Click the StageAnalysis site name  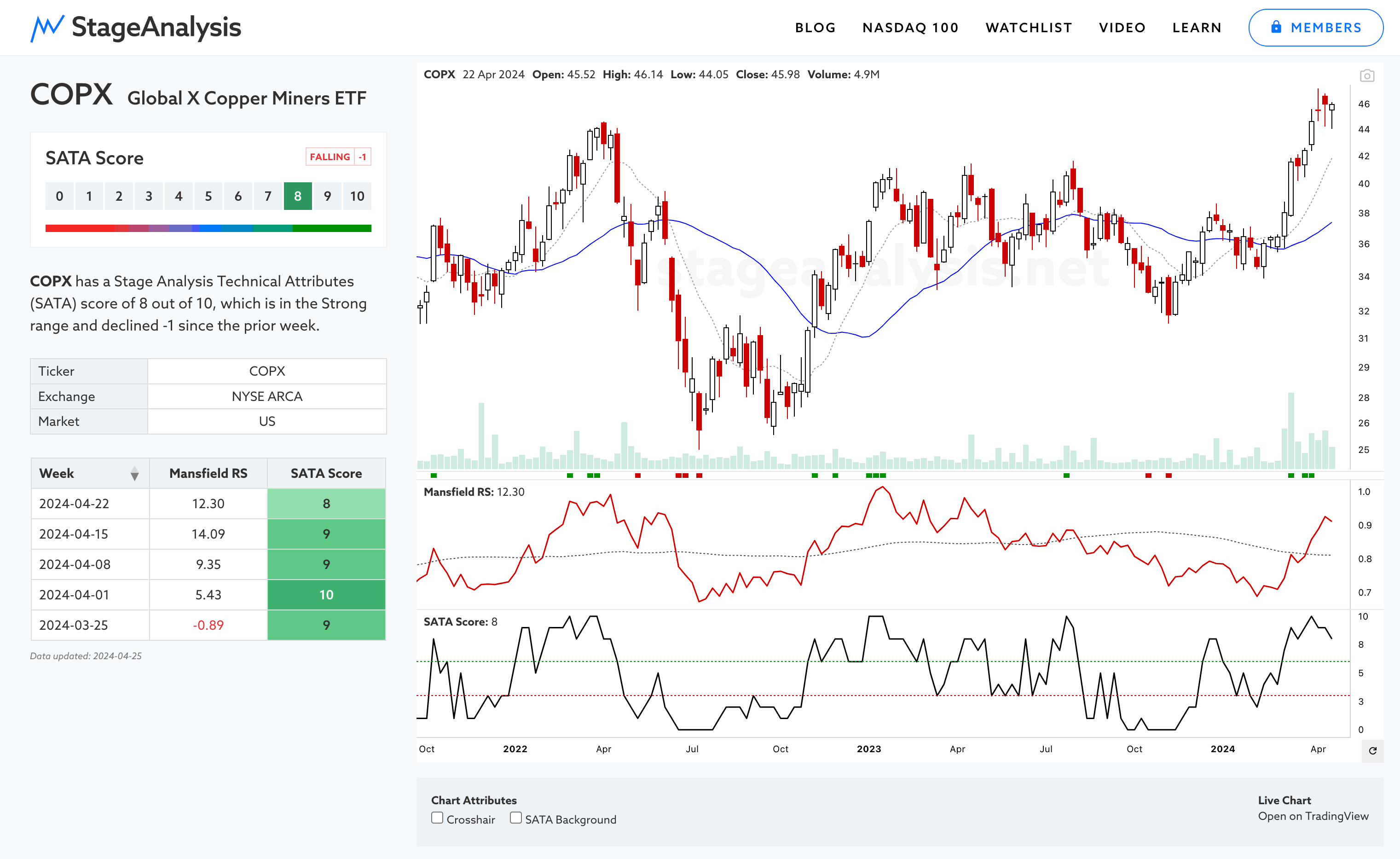156,27
